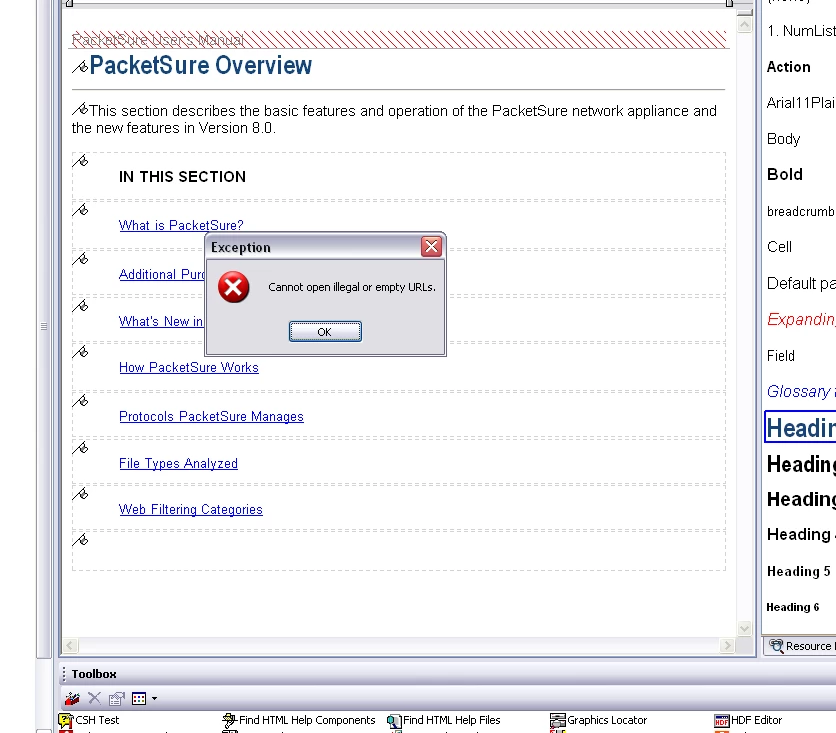Open the 'What is PacketSure?' link
Screen dimensions: 836x733
(x=181, y=225)
